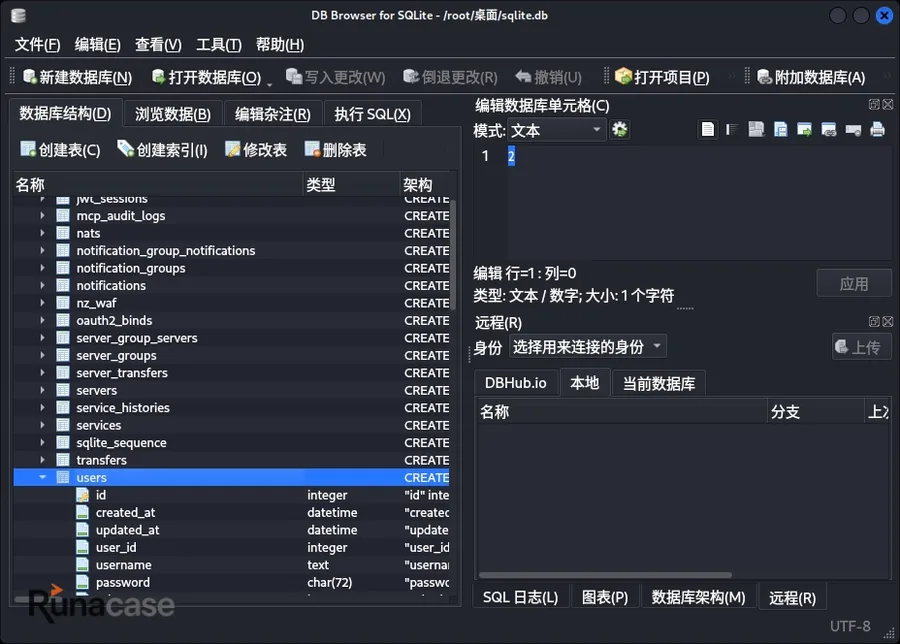
Task: Toggle the auto-format document button in cell editor
Action: coord(708,130)
